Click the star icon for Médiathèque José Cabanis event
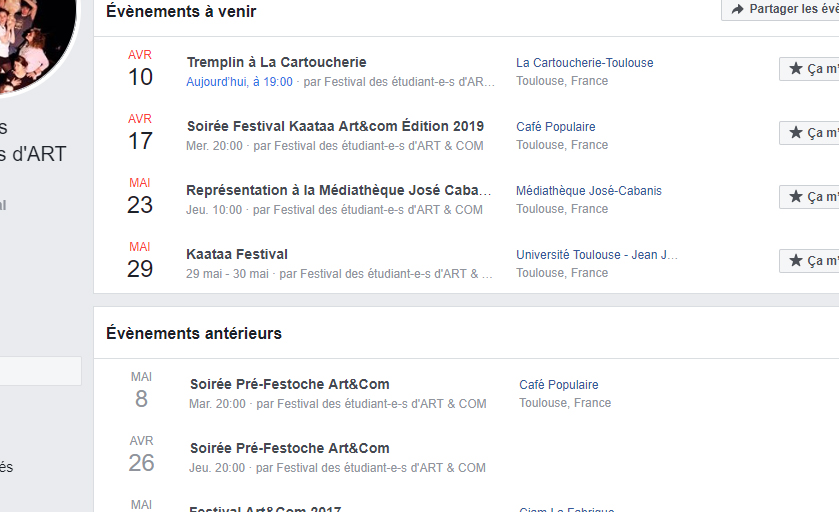839x512 pixels. tap(796, 196)
